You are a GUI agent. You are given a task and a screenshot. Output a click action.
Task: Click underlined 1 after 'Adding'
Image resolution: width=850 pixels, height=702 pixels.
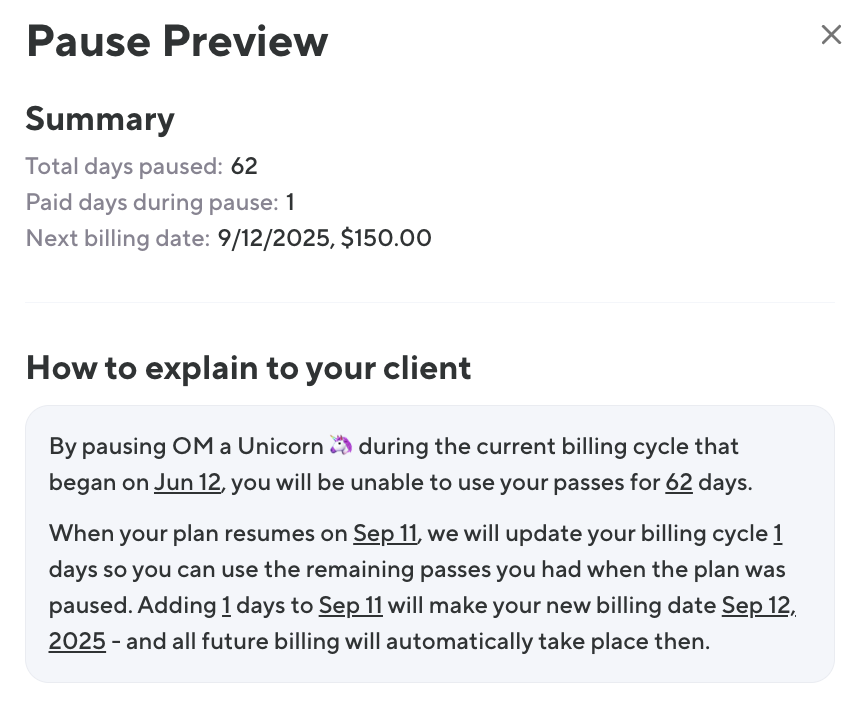tap(226, 605)
